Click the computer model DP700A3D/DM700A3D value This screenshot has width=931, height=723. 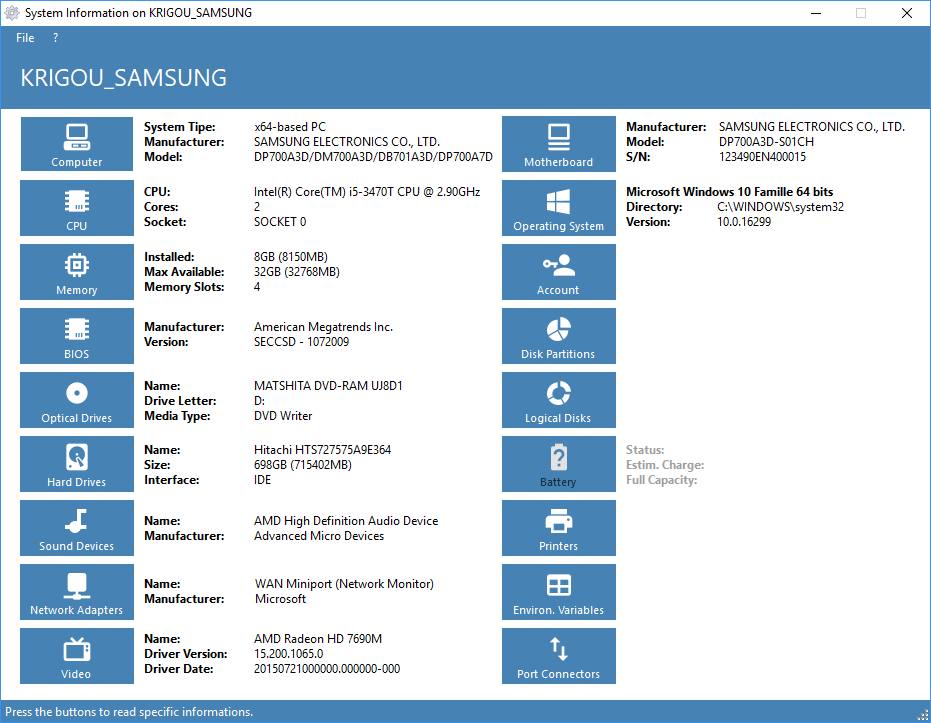coord(373,157)
